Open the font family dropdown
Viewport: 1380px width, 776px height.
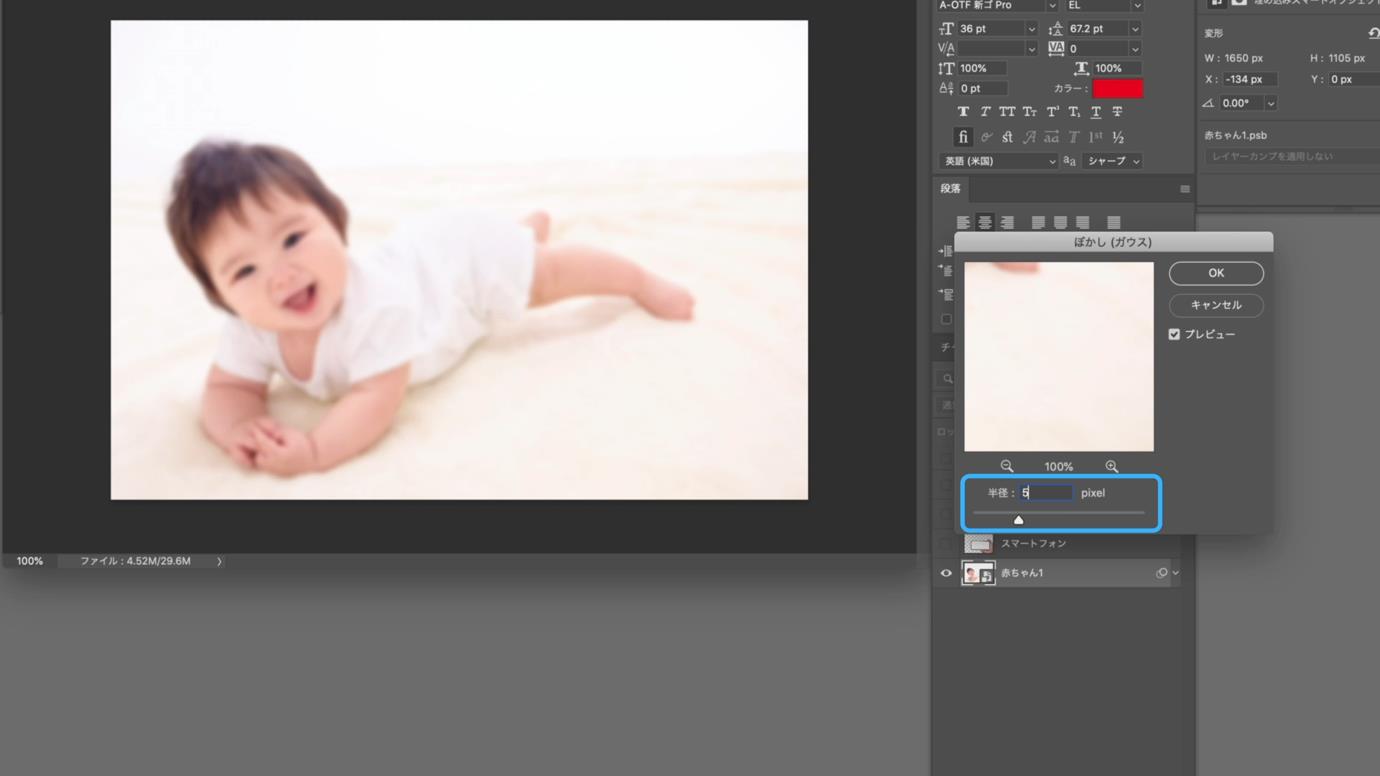tap(1052, 6)
